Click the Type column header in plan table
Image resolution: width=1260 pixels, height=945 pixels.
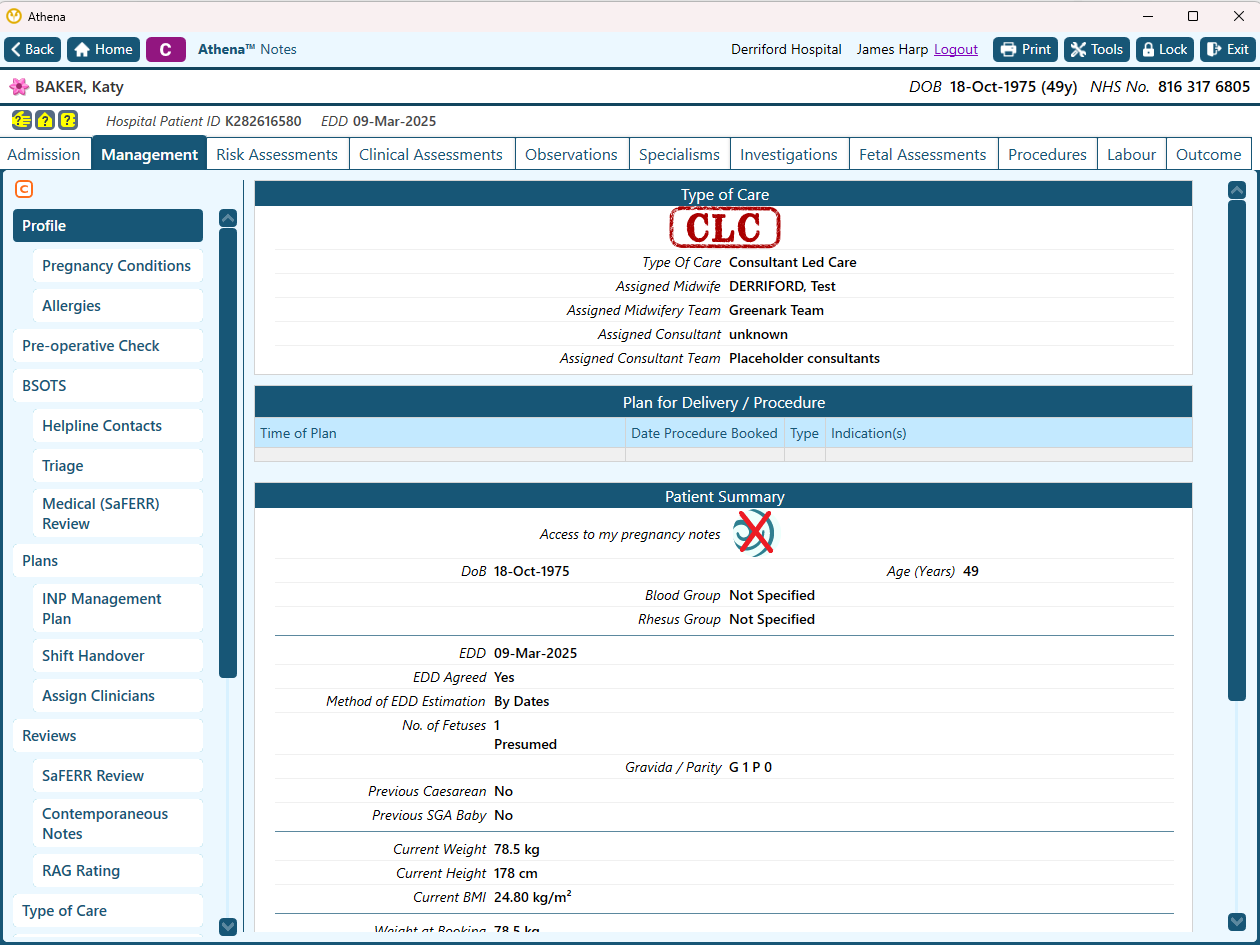[805, 433]
